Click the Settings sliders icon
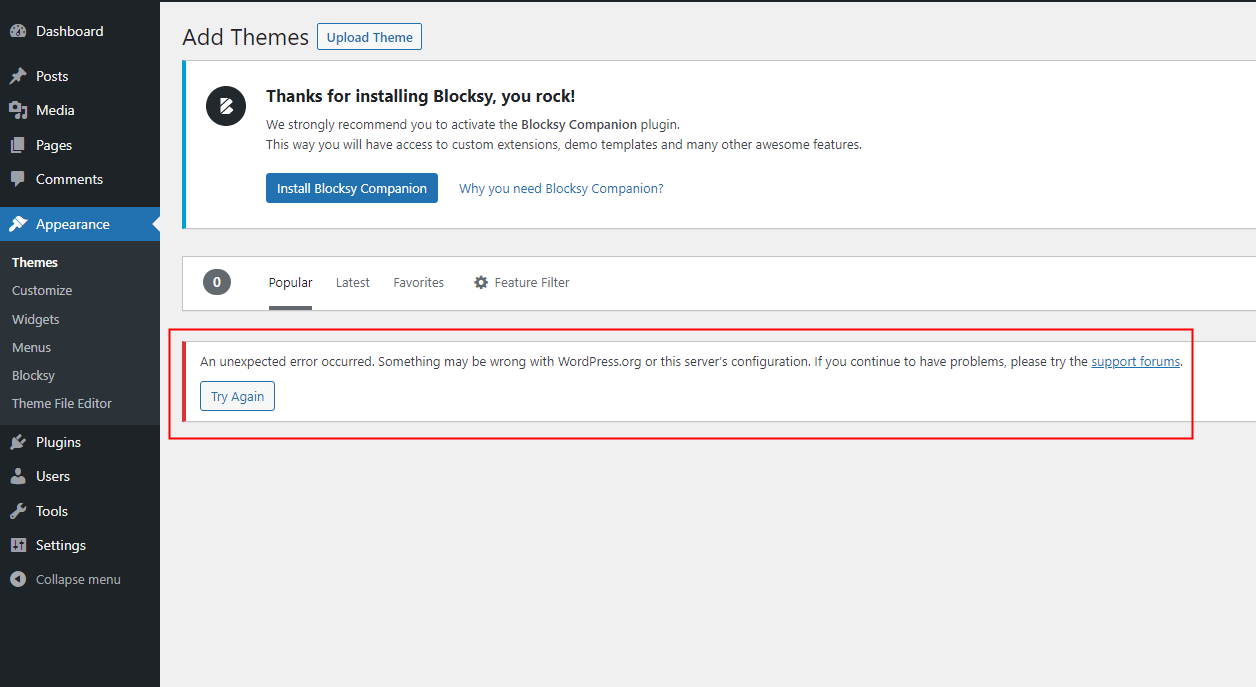Image resolution: width=1256 pixels, height=687 pixels. (18, 545)
